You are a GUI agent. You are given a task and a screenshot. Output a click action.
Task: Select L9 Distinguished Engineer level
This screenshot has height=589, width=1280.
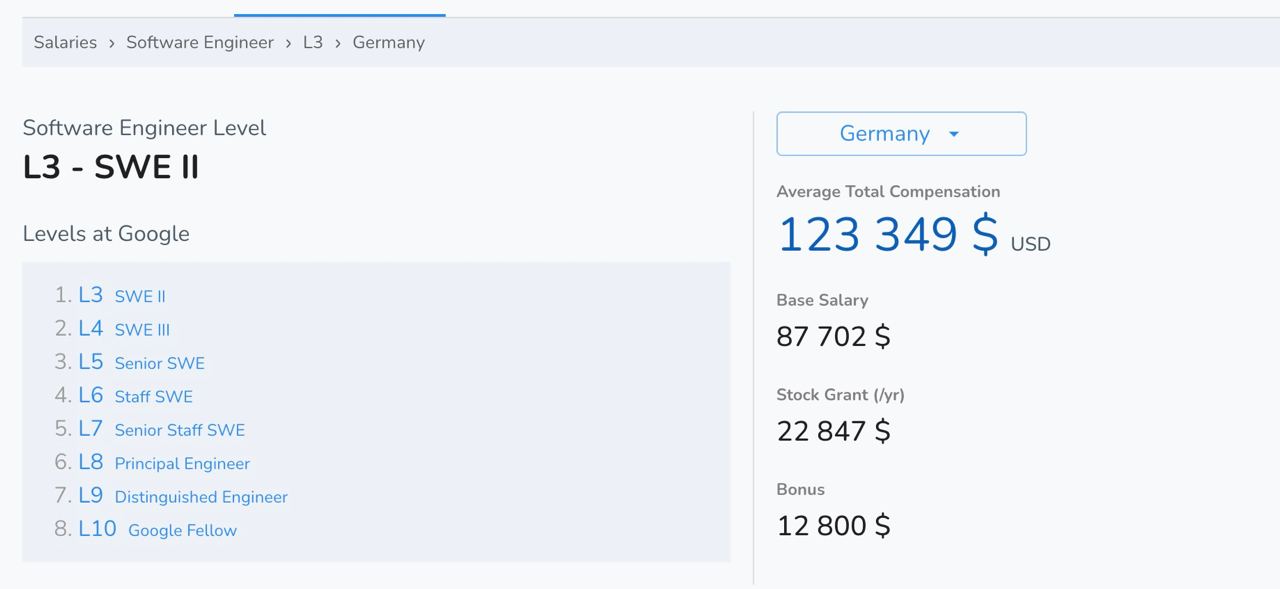click(183, 496)
